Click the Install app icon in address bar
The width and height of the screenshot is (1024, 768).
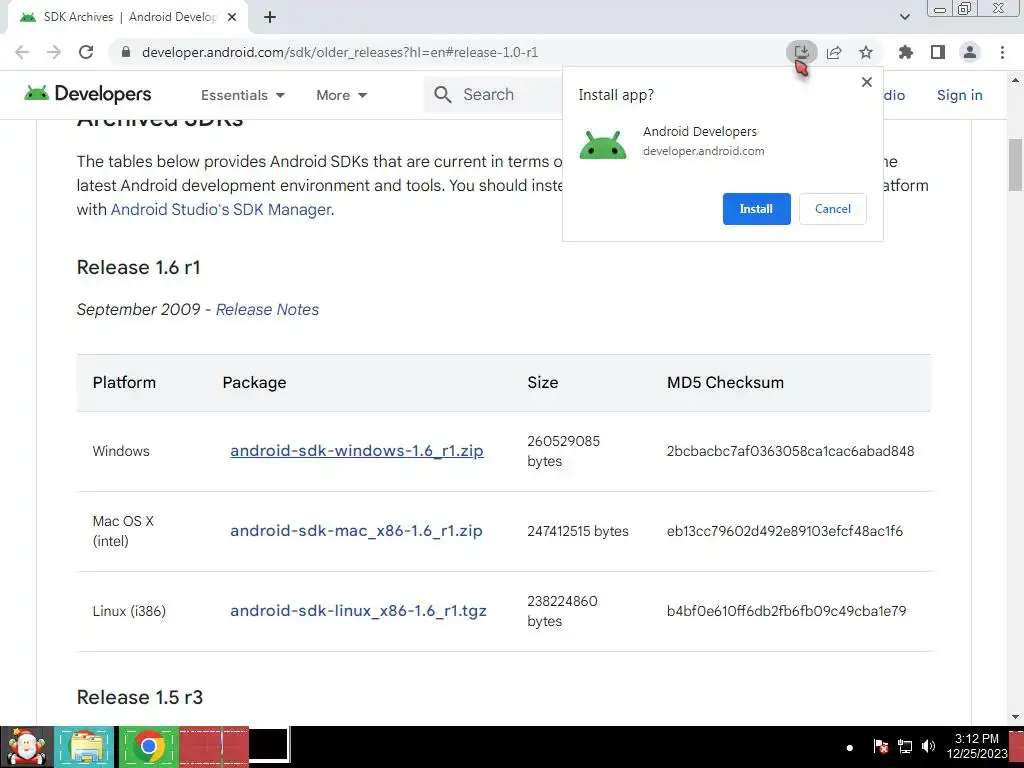[x=801, y=52]
